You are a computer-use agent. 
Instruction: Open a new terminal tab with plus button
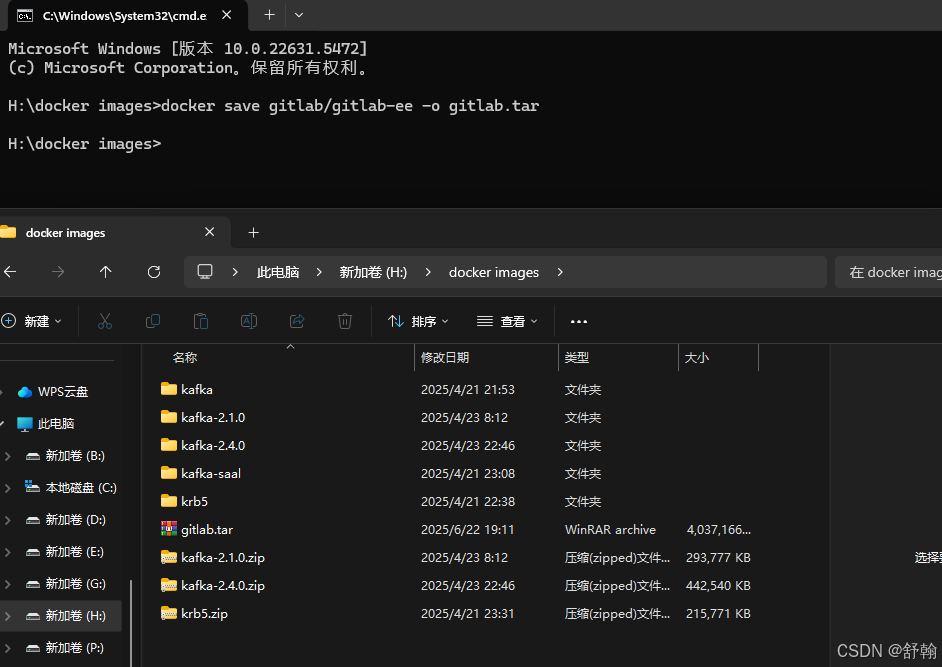[x=269, y=15]
